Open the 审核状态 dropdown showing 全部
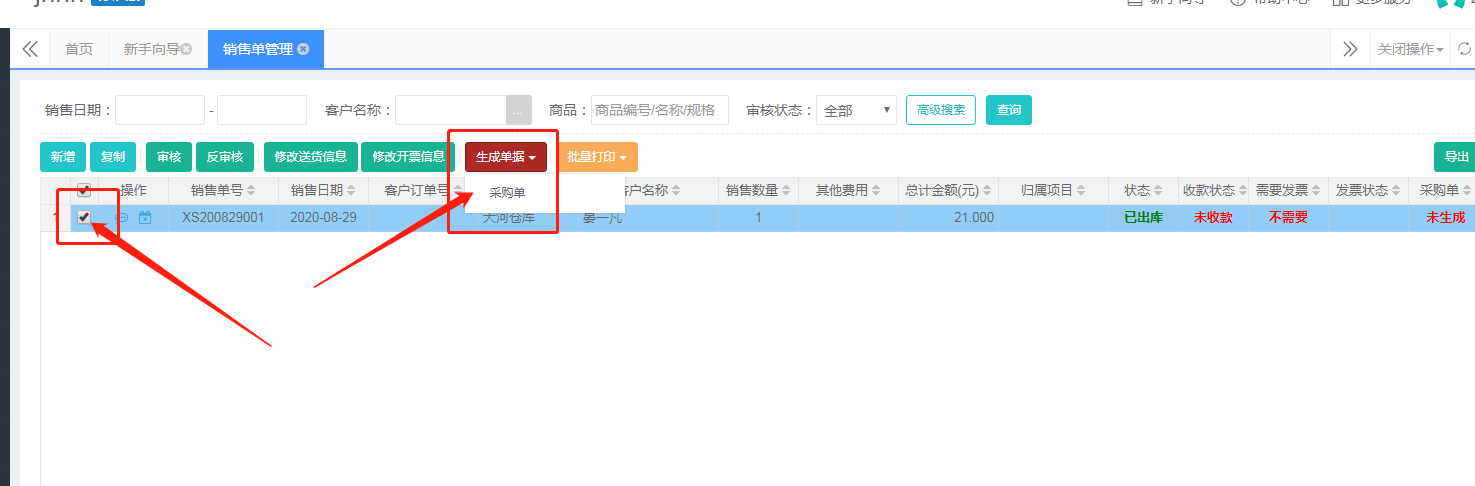 [x=856, y=110]
